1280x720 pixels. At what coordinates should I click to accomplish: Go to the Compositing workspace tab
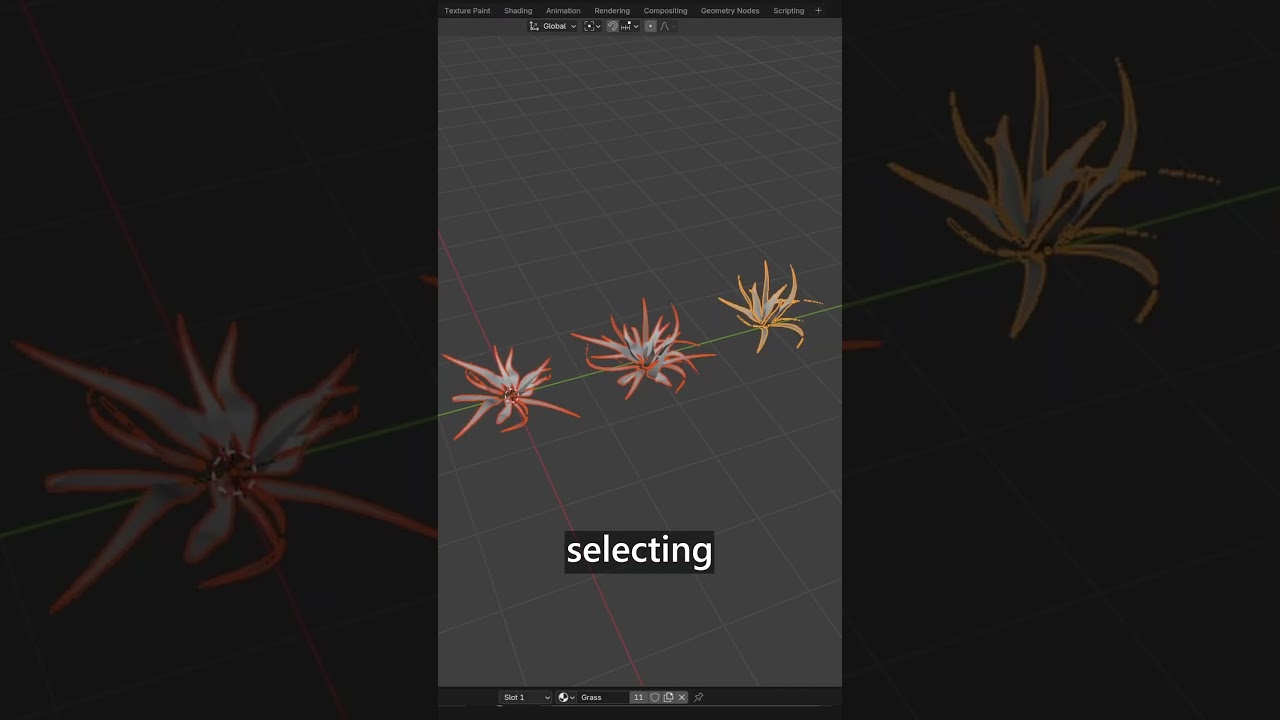(x=665, y=10)
